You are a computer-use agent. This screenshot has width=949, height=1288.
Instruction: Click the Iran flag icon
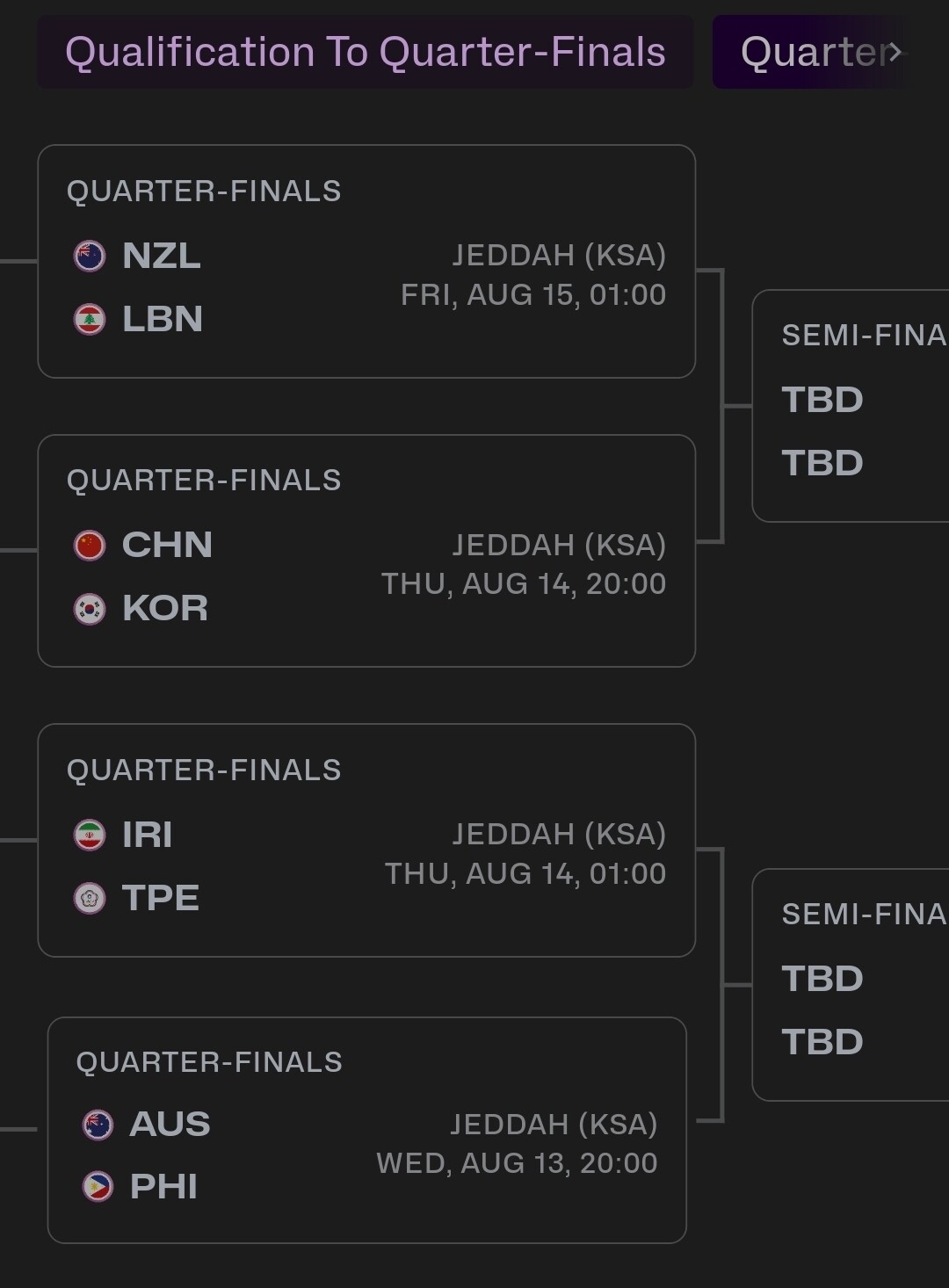tap(90, 835)
